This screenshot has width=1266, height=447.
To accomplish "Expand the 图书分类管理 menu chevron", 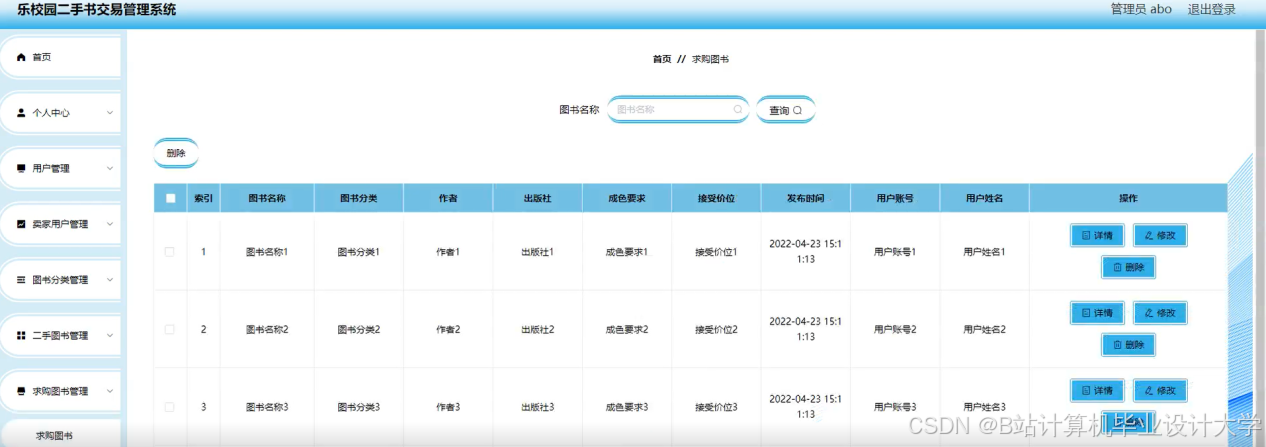I will 109,280.
